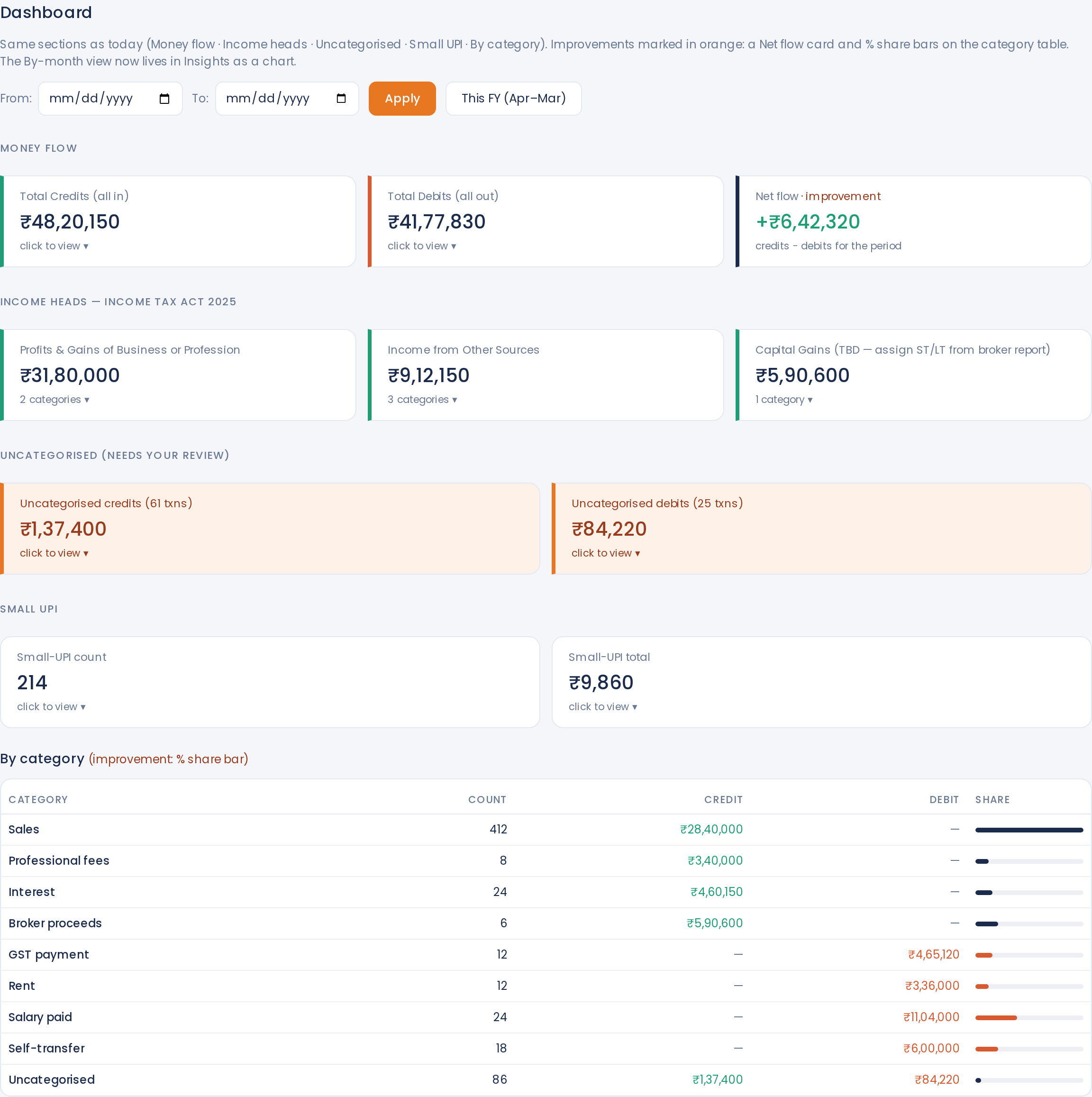Click the Small-UPI total value ₹9,860
The height and width of the screenshot is (1097, 1092).
click(601, 683)
